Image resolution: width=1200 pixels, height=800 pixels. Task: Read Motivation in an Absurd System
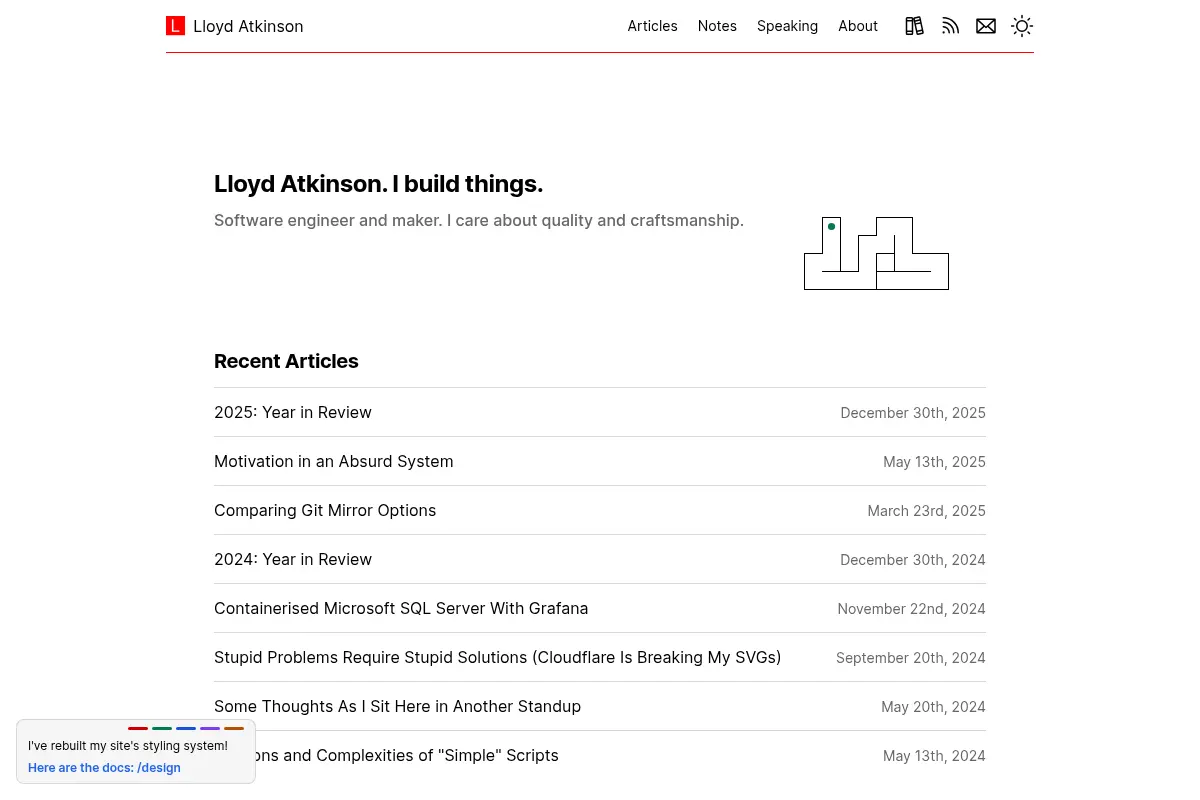click(x=334, y=461)
